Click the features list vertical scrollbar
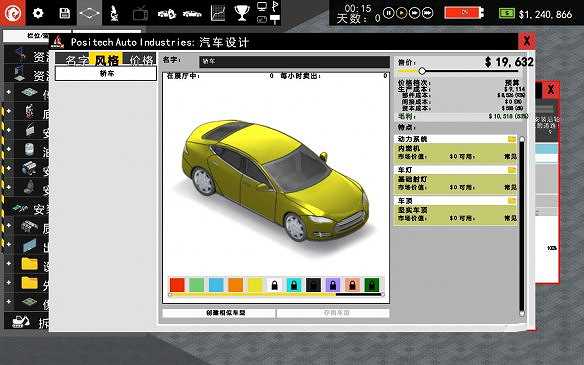This screenshot has height=365, width=584. coord(522,226)
